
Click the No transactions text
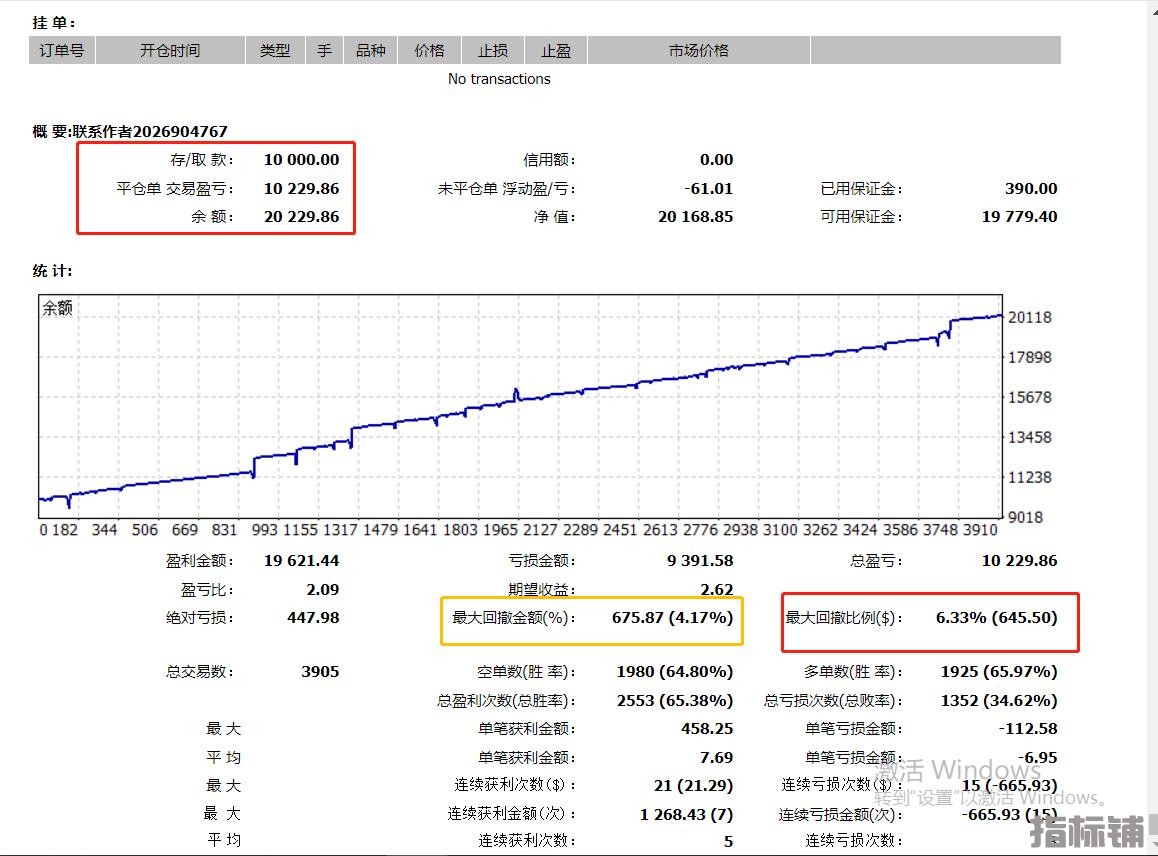(499, 79)
